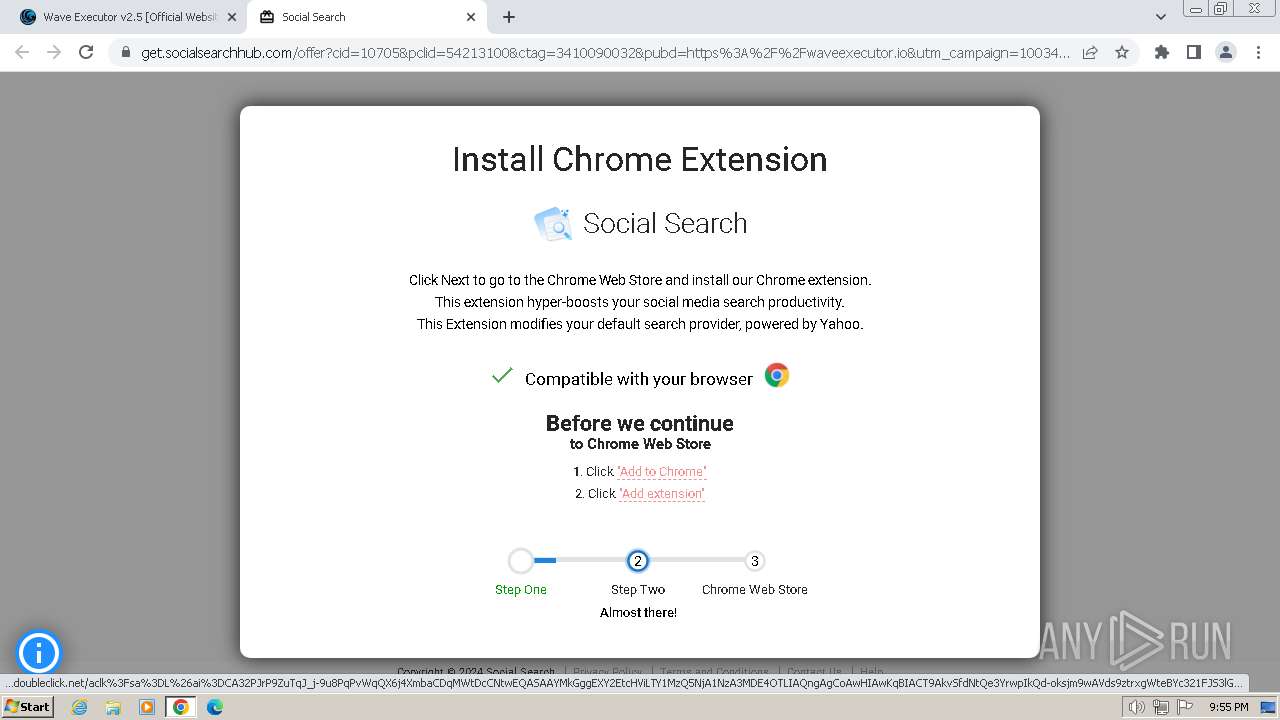The width and height of the screenshot is (1280, 720).
Task: Bookmark this tab with star icon
Action: point(1122,52)
